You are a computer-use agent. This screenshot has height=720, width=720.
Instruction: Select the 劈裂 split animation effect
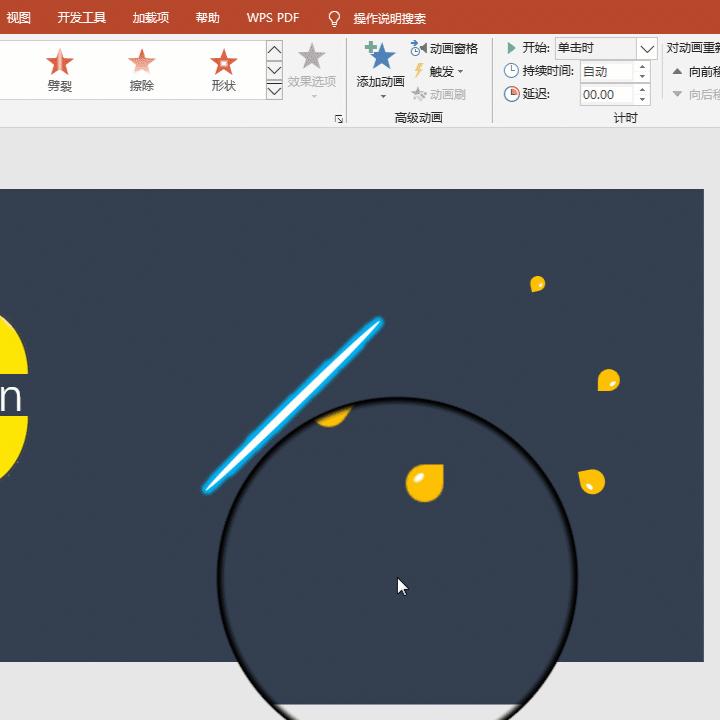(x=60, y=70)
